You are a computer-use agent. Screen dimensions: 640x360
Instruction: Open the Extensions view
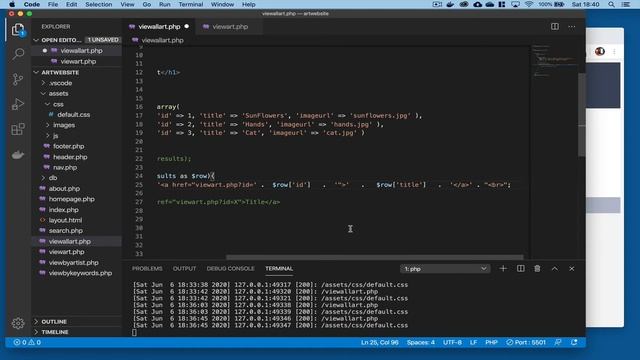point(18,129)
